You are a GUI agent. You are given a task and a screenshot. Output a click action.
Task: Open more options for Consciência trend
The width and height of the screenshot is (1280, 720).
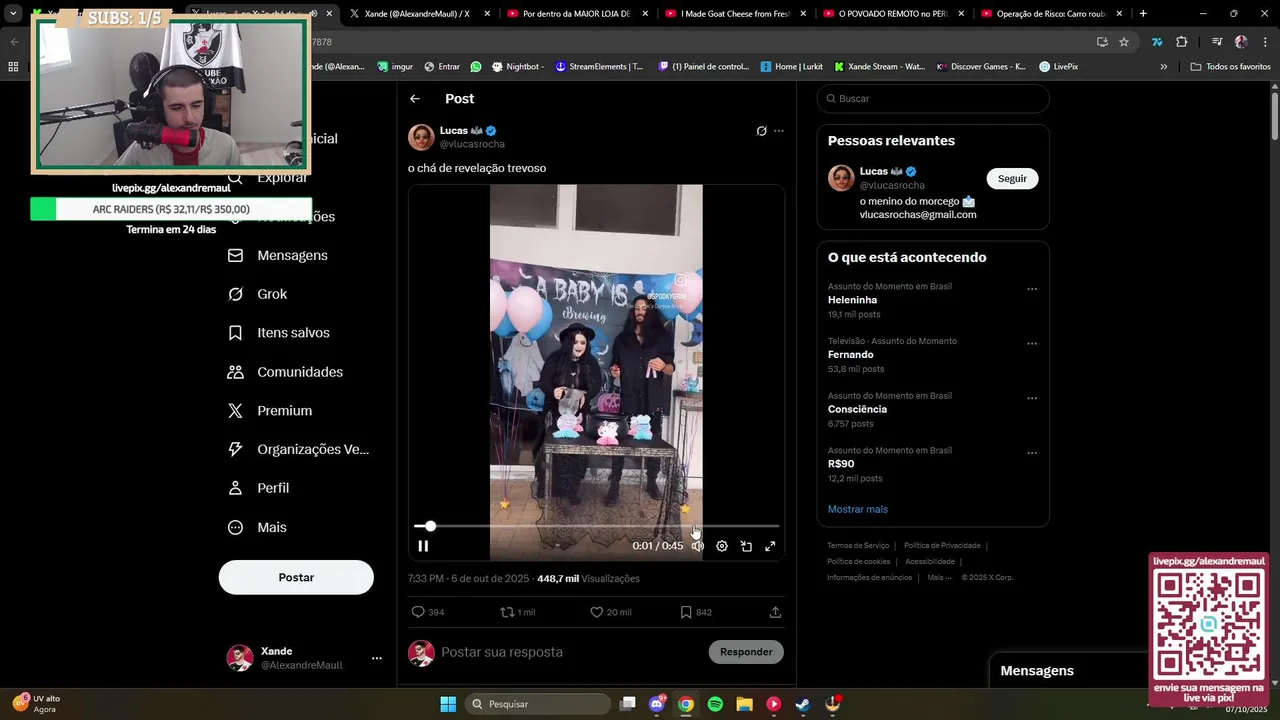coord(1032,398)
